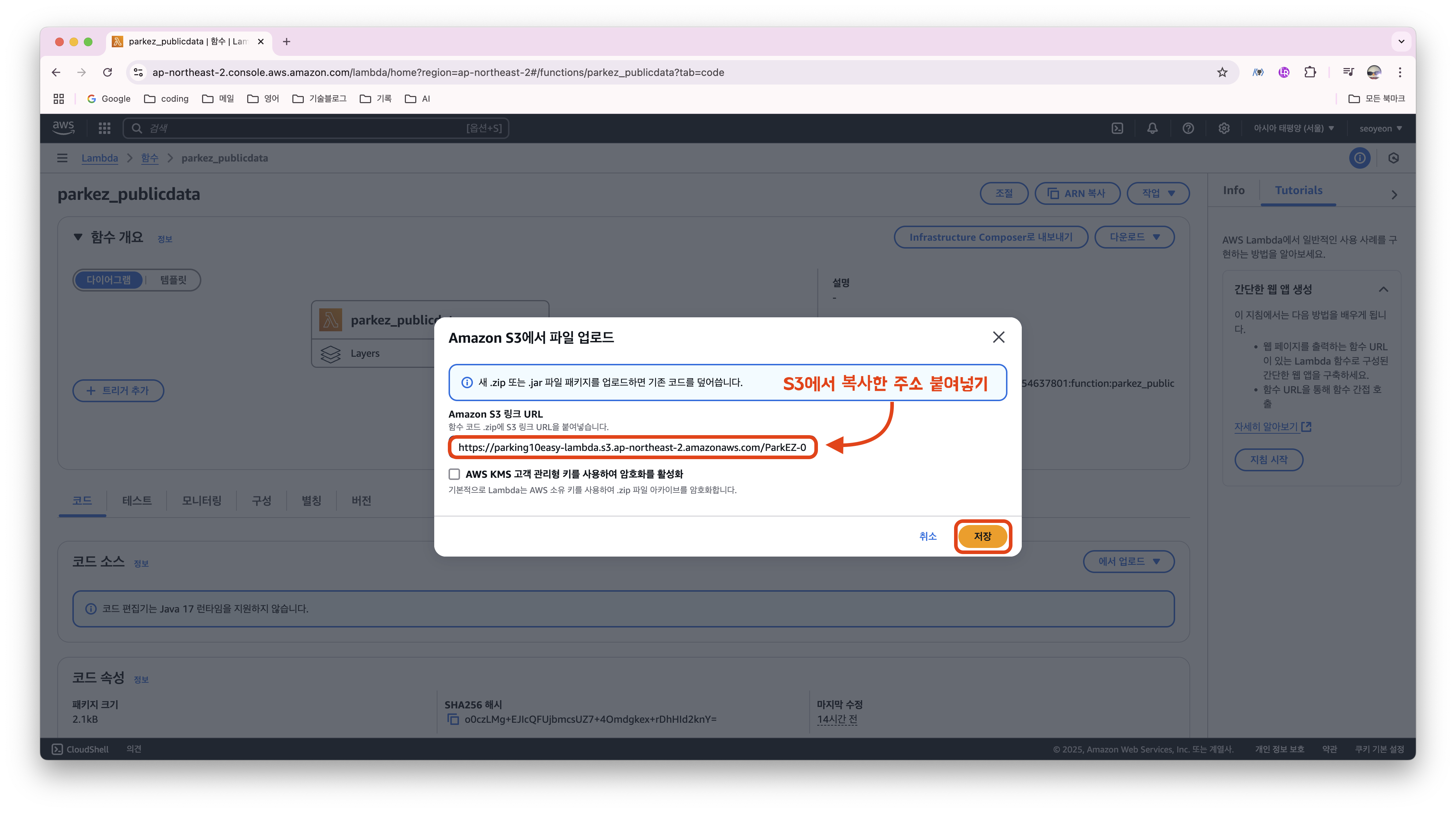Image resolution: width=1456 pixels, height=813 pixels.
Task: Open the 구성 tab
Action: 261,501
